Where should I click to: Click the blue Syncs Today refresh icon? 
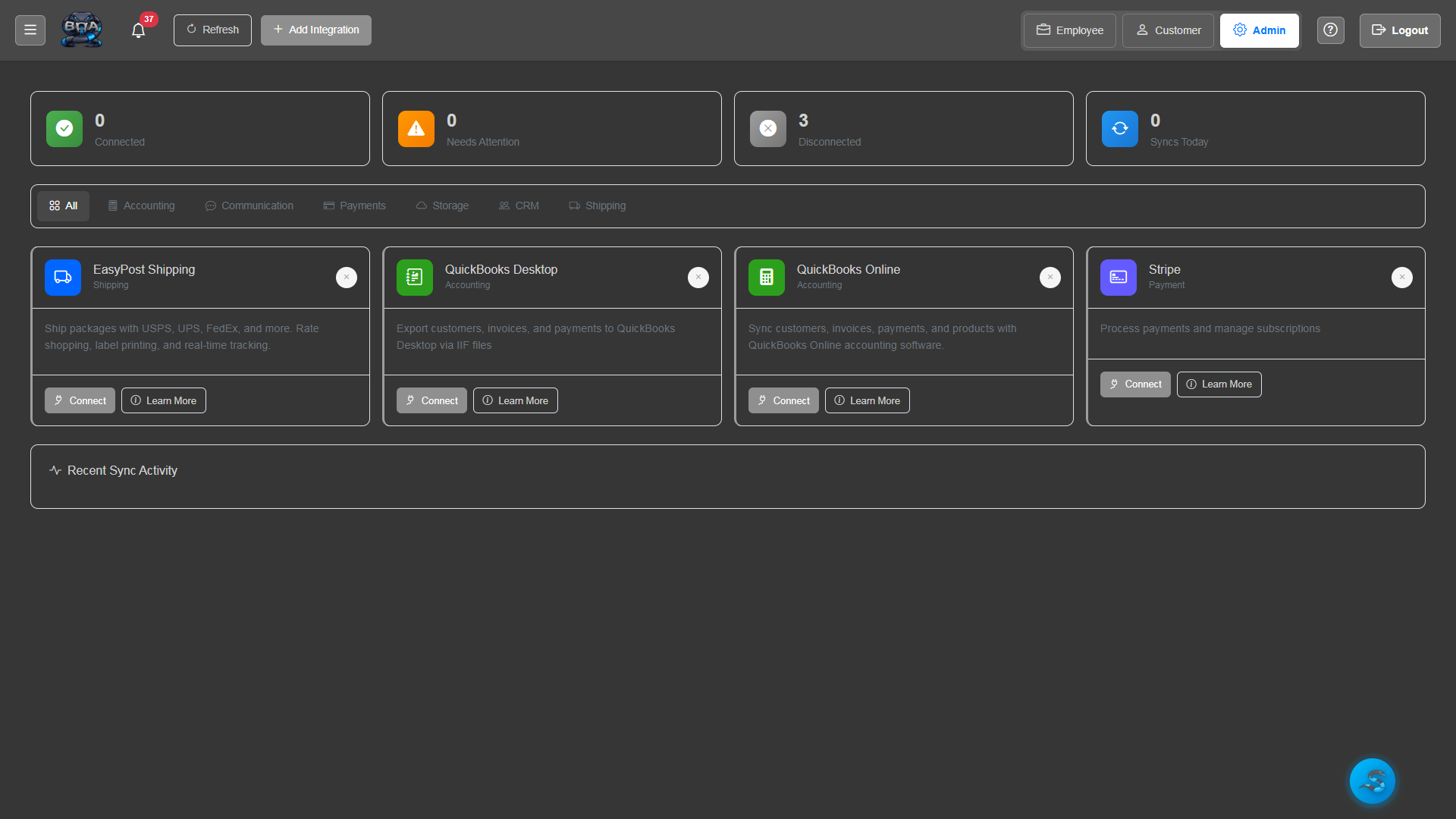tap(1119, 128)
